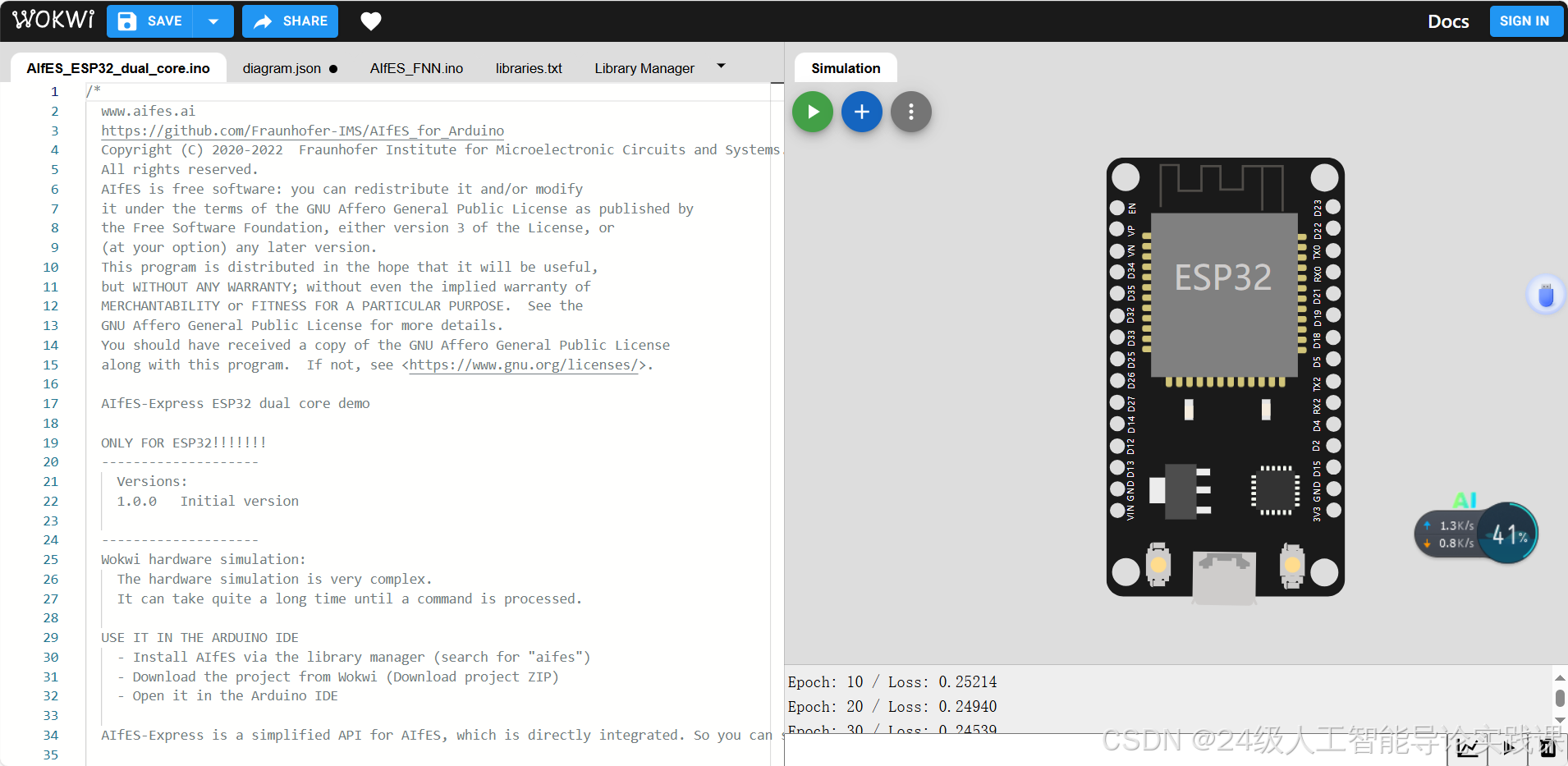Like the project via the heart icon
Screen dimensions: 1568x766
pyautogui.click(x=371, y=21)
